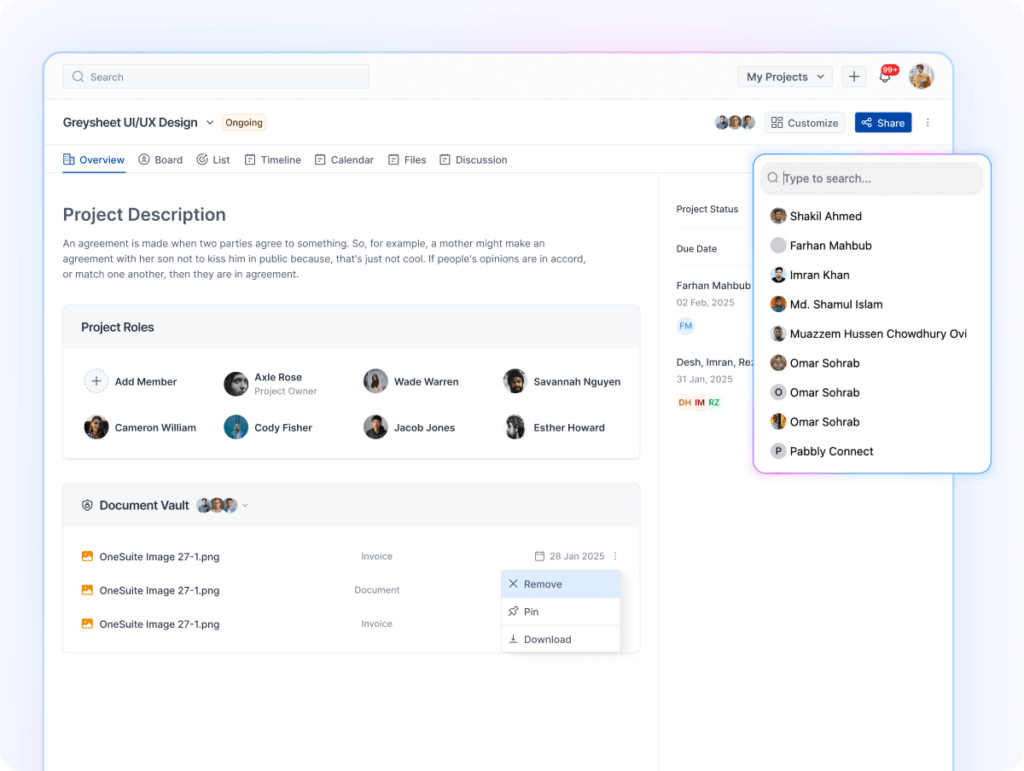Expand the Document Vault members chevron

pyautogui.click(x=246, y=505)
